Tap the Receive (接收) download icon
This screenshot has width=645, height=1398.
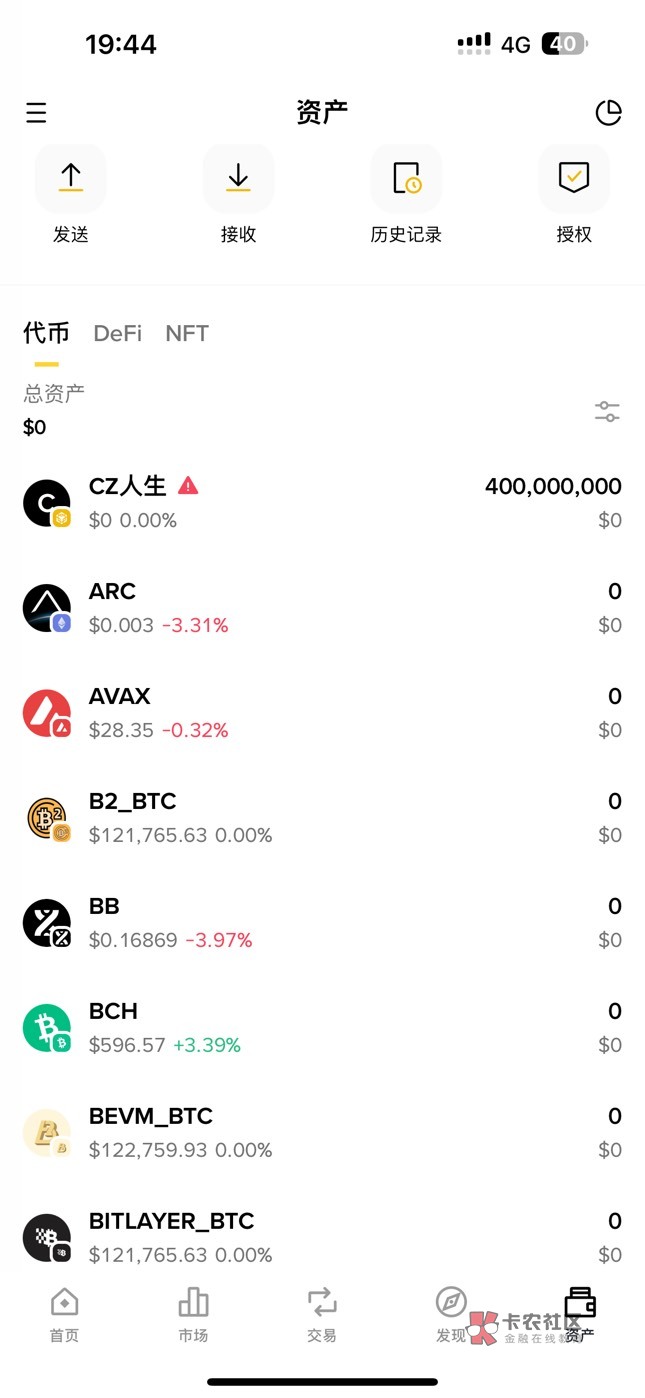click(x=238, y=178)
